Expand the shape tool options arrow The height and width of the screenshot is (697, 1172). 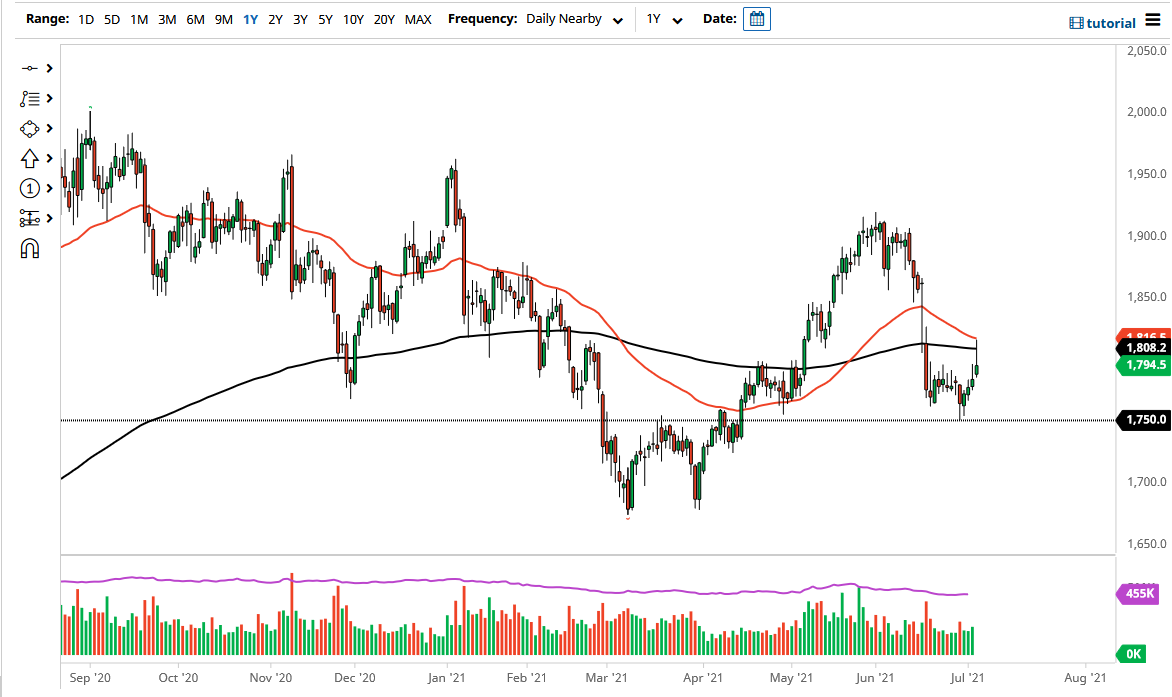coord(49,128)
